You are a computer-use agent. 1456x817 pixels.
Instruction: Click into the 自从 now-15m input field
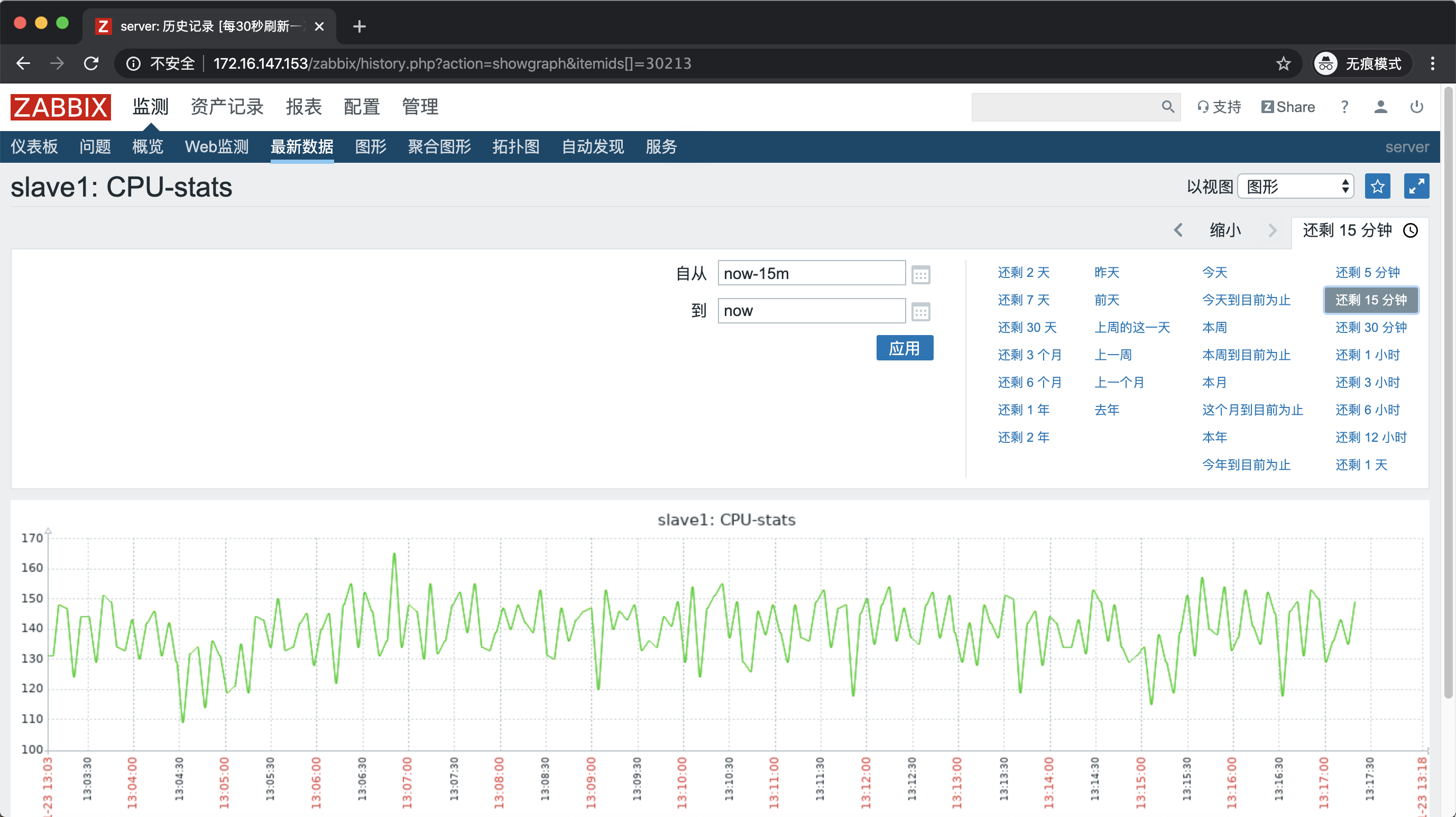810,273
